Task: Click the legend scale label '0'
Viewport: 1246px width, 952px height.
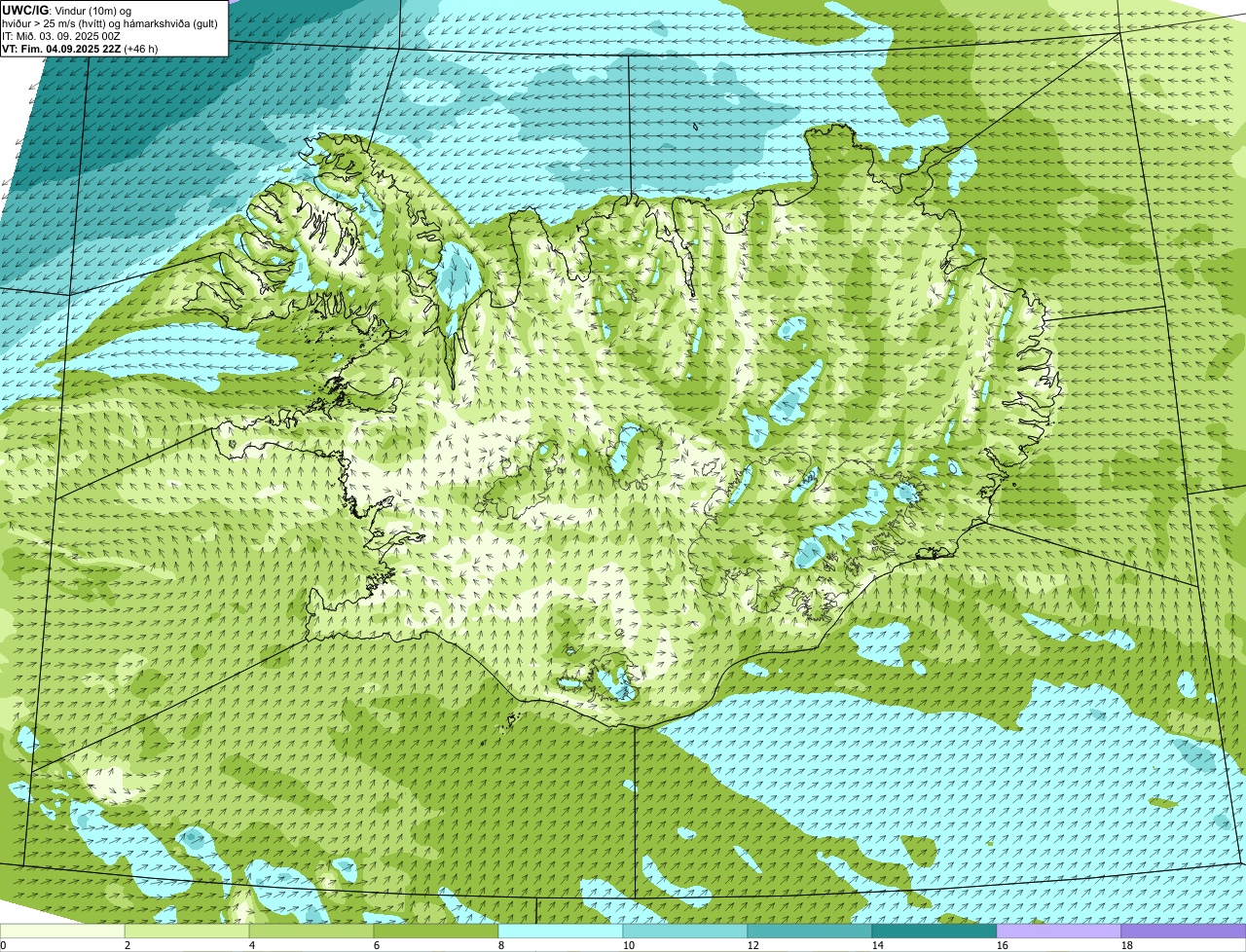Action: pyautogui.click(x=4, y=945)
